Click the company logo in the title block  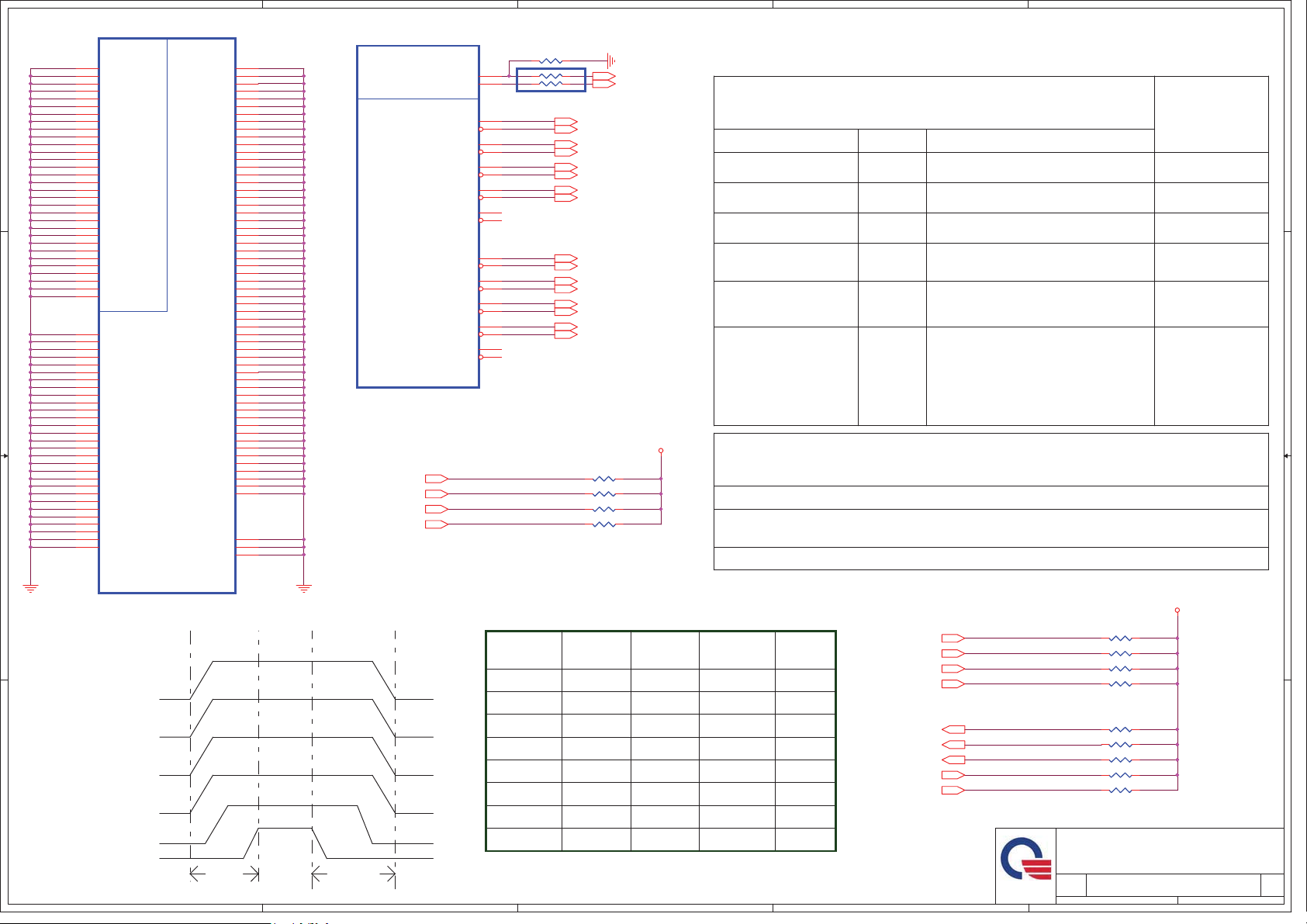coord(1025,858)
